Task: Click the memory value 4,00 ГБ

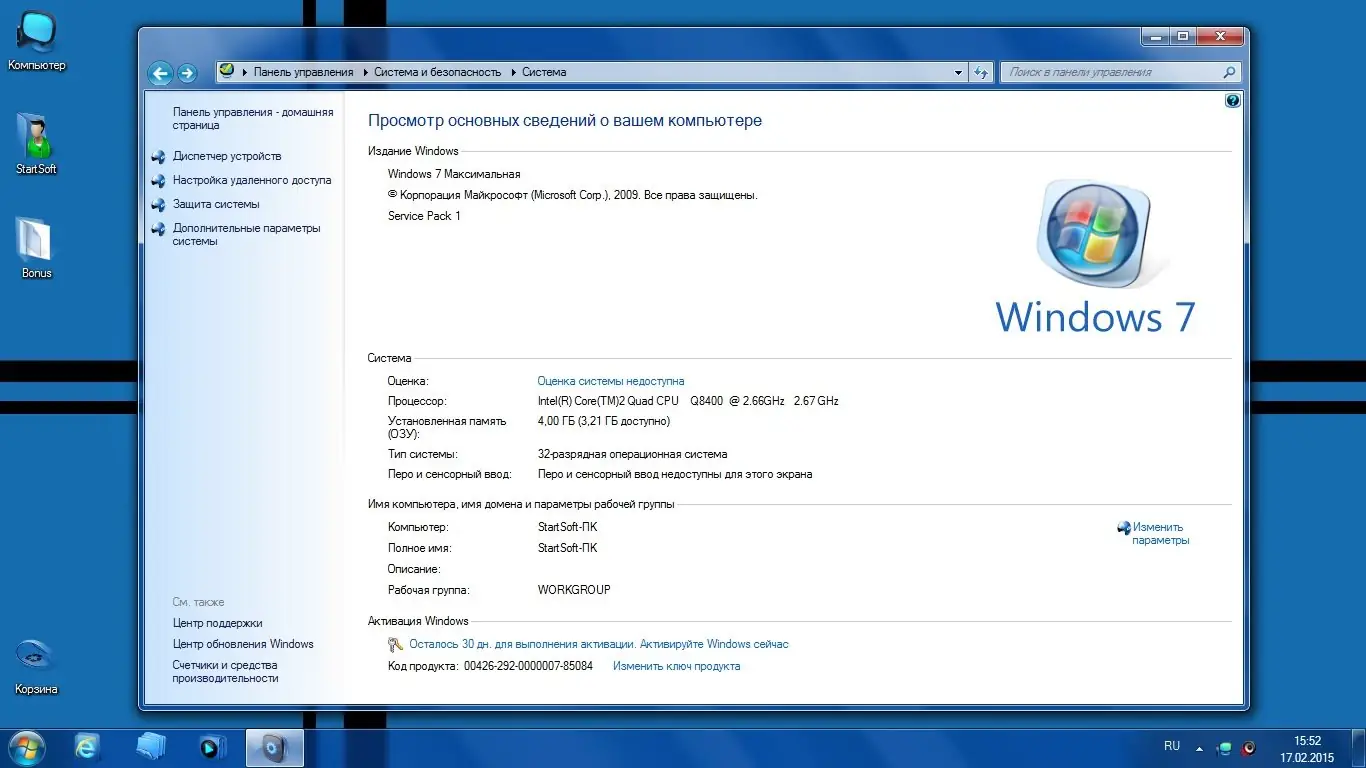Action: (x=603, y=421)
